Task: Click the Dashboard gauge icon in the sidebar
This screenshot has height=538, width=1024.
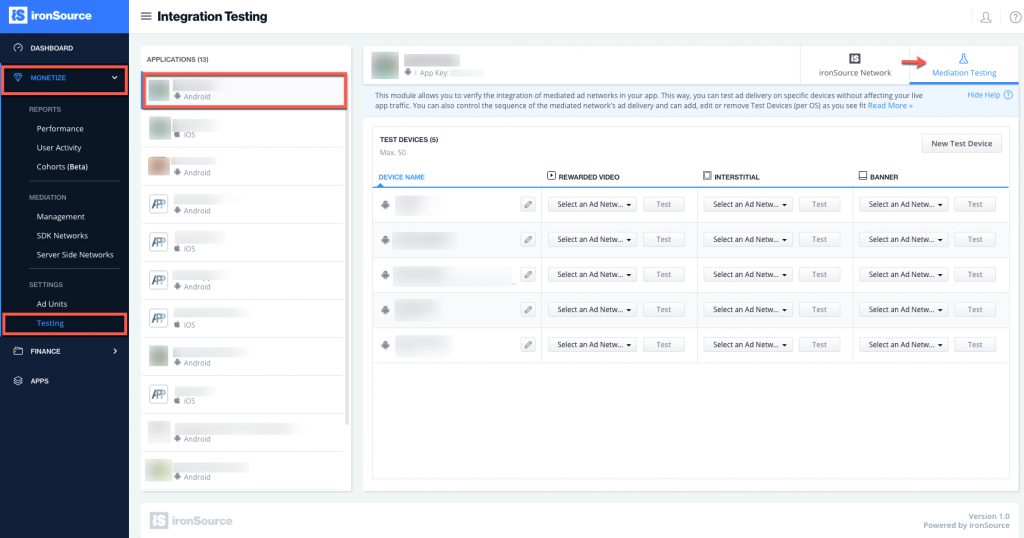Action: 18,48
